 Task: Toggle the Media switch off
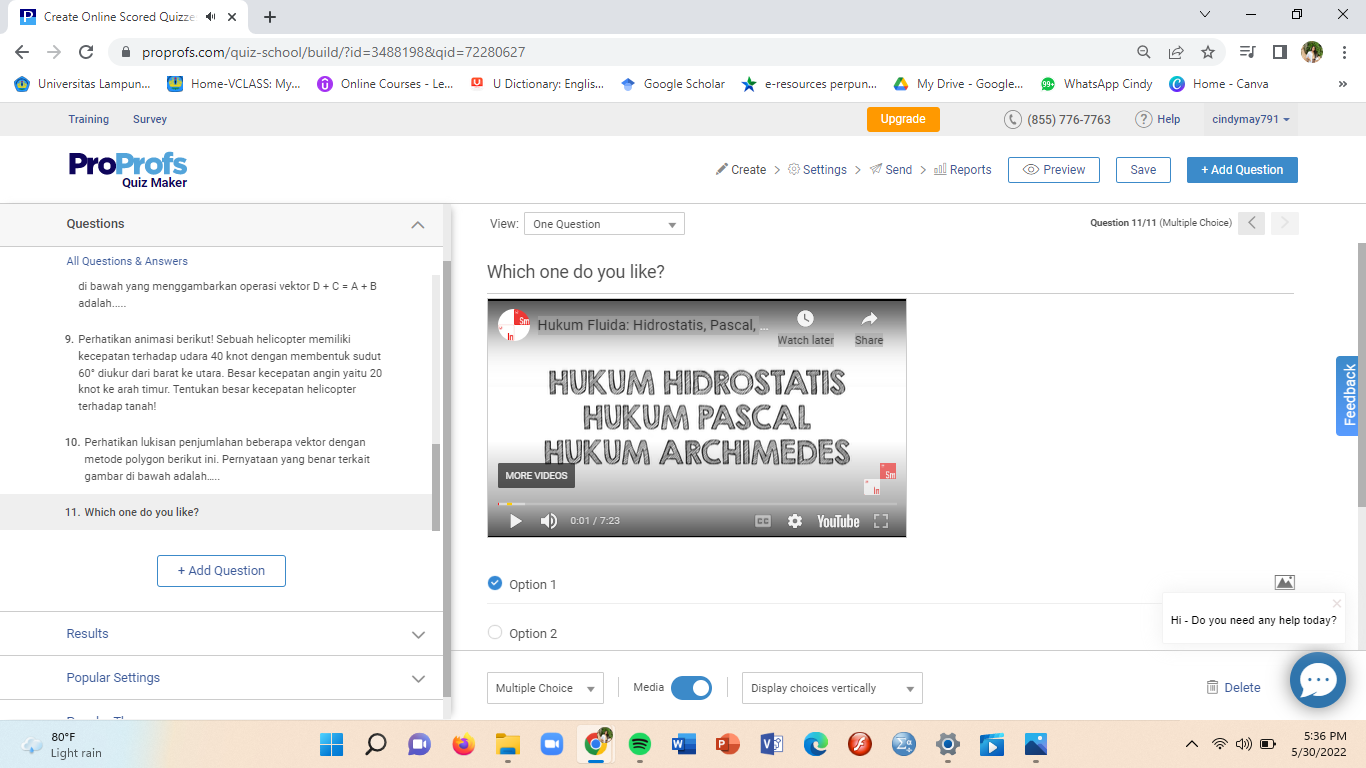pyautogui.click(x=691, y=688)
